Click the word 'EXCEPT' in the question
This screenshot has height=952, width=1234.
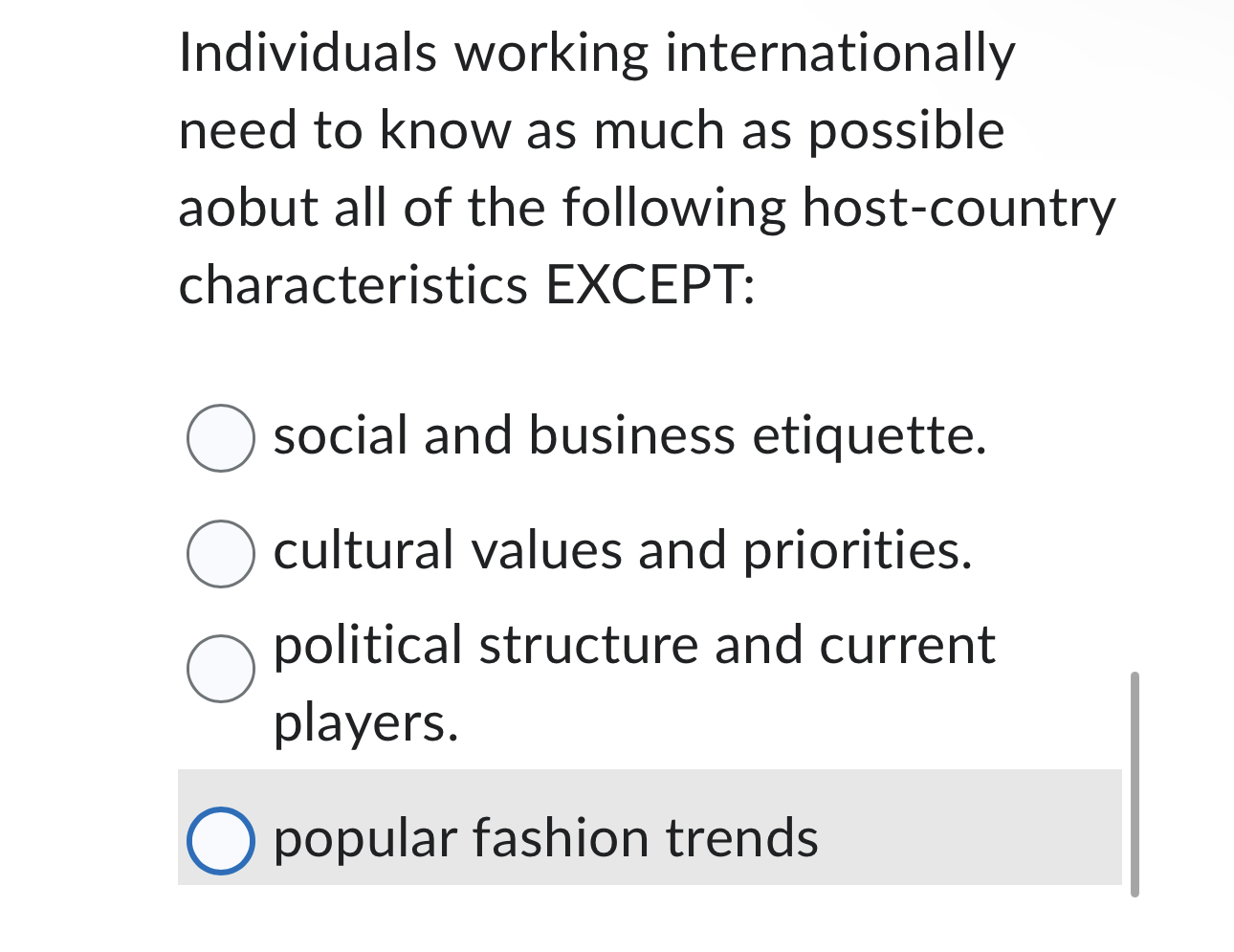pos(650,284)
